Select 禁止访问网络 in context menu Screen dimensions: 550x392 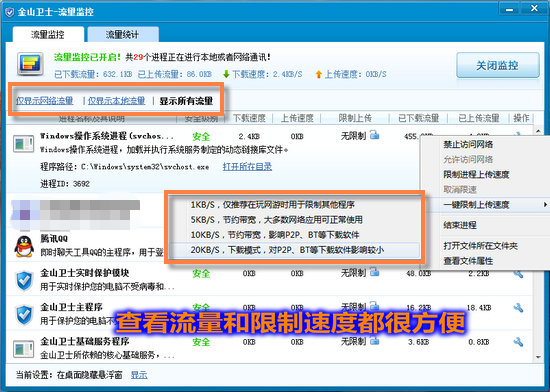(468, 144)
